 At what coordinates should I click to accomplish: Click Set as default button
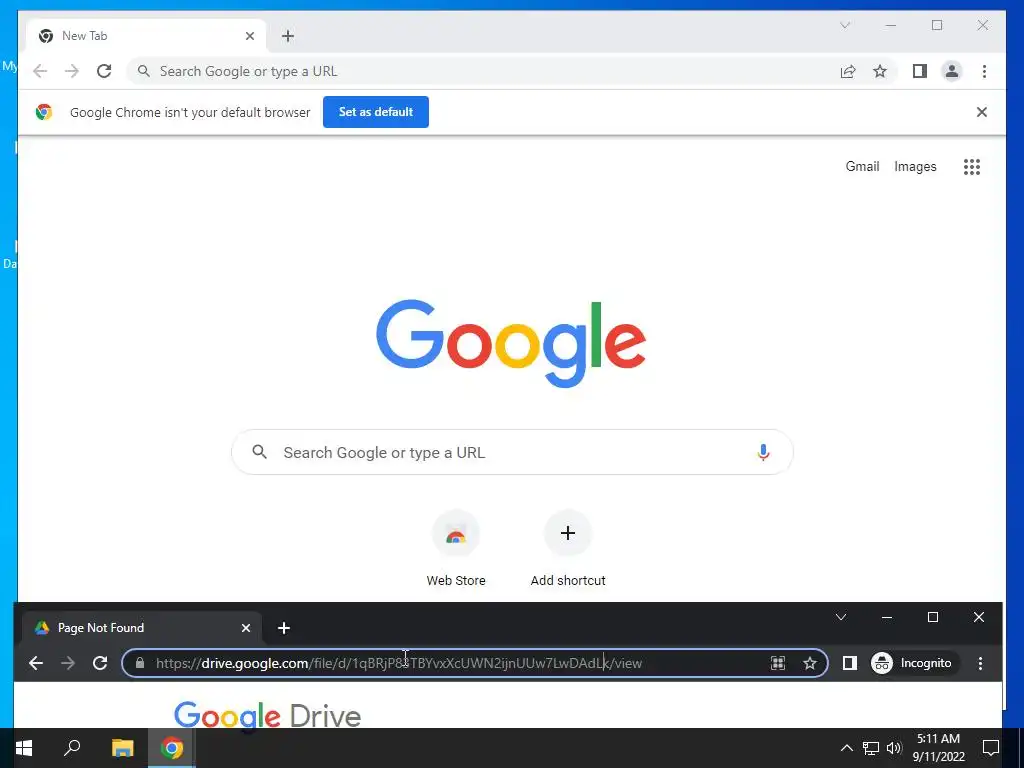click(376, 112)
